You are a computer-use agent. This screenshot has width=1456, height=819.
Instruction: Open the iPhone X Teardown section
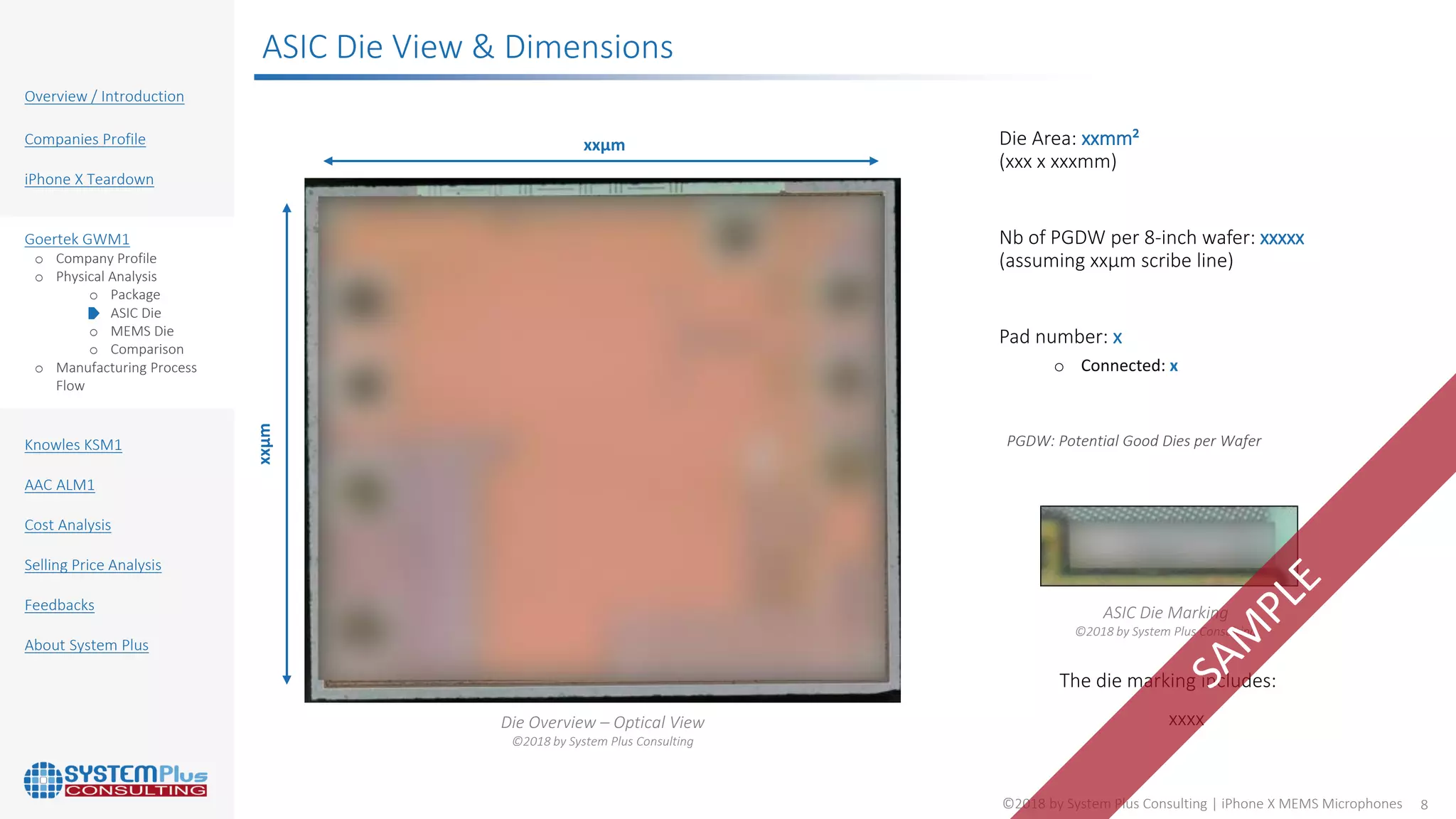point(89,180)
